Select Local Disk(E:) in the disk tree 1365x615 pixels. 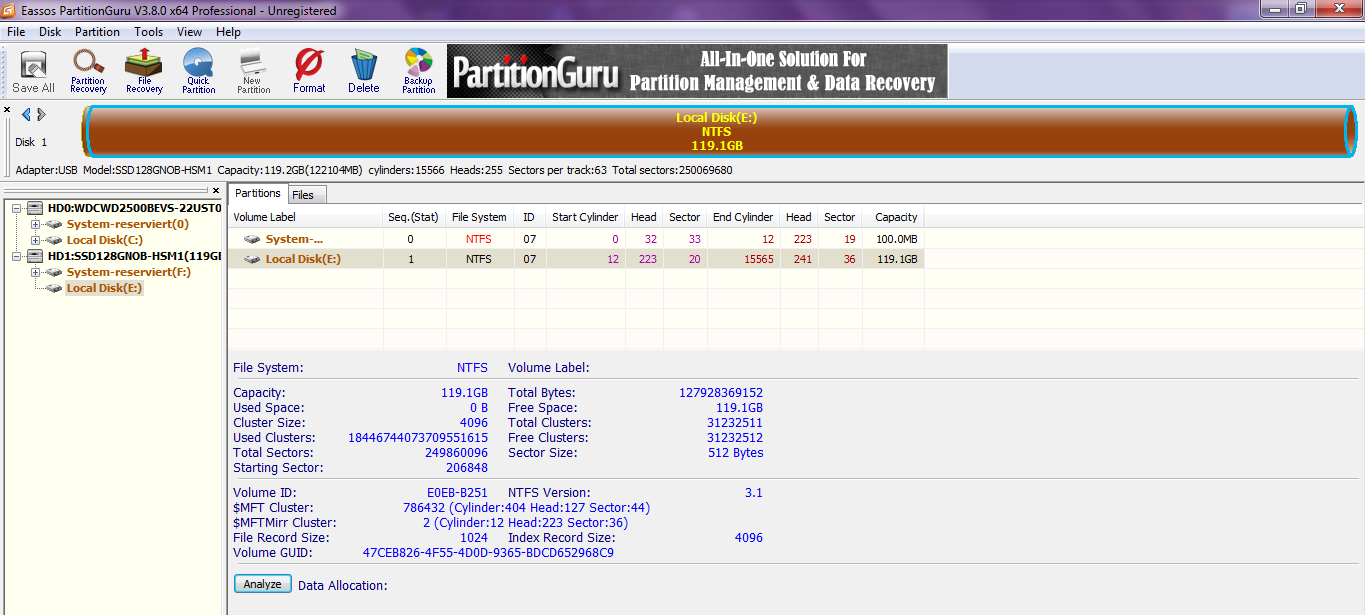tap(104, 288)
